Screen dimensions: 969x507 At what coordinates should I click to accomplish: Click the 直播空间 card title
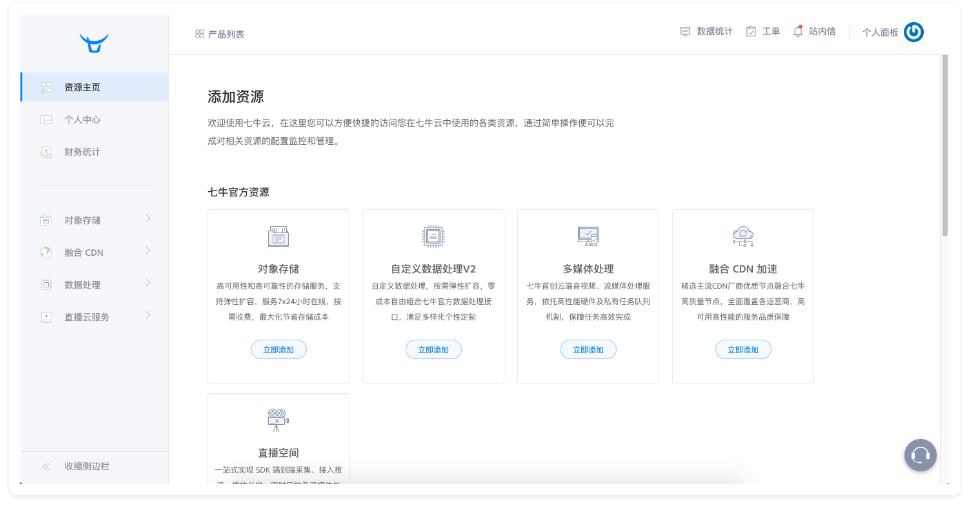tap(279, 452)
